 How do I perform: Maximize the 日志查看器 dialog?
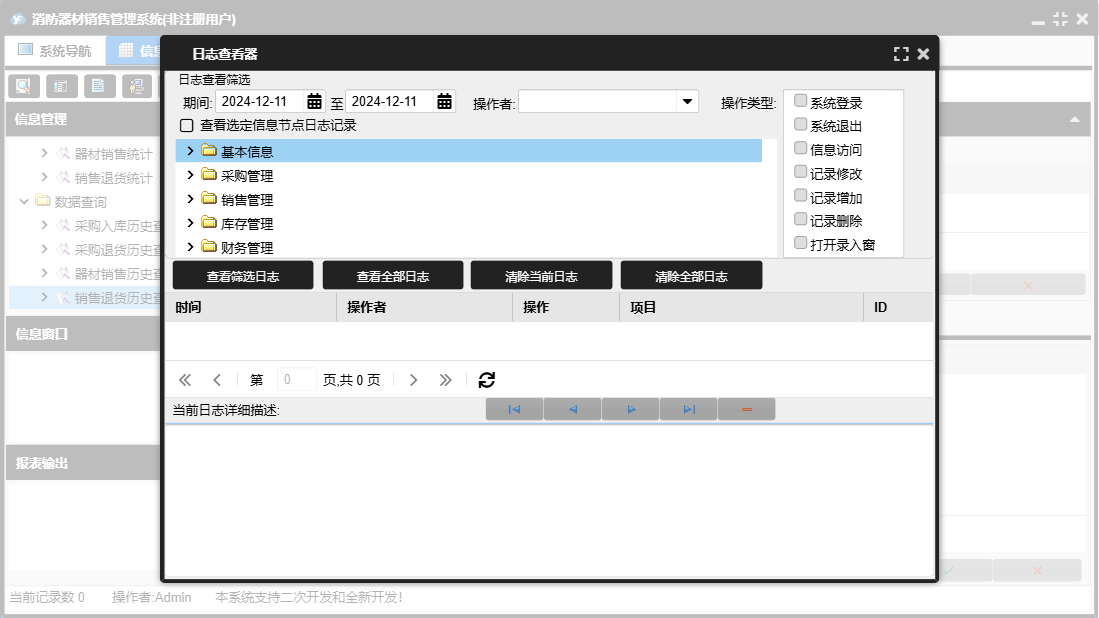point(901,54)
